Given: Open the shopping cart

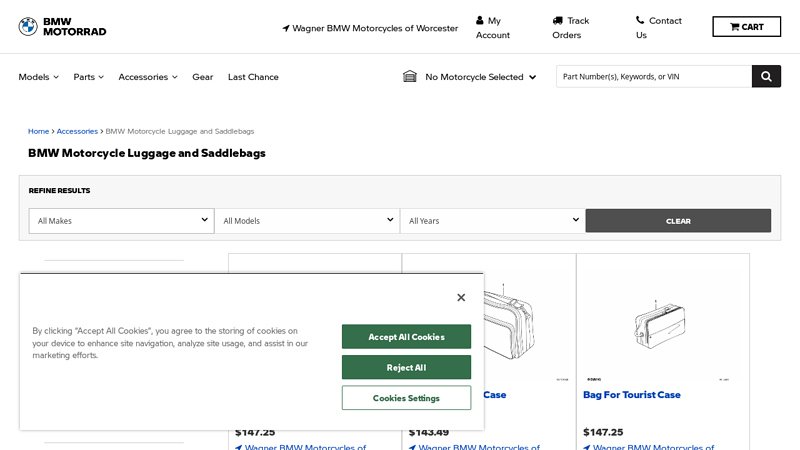Looking at the screenshot, I should click(x=746, y=27).
